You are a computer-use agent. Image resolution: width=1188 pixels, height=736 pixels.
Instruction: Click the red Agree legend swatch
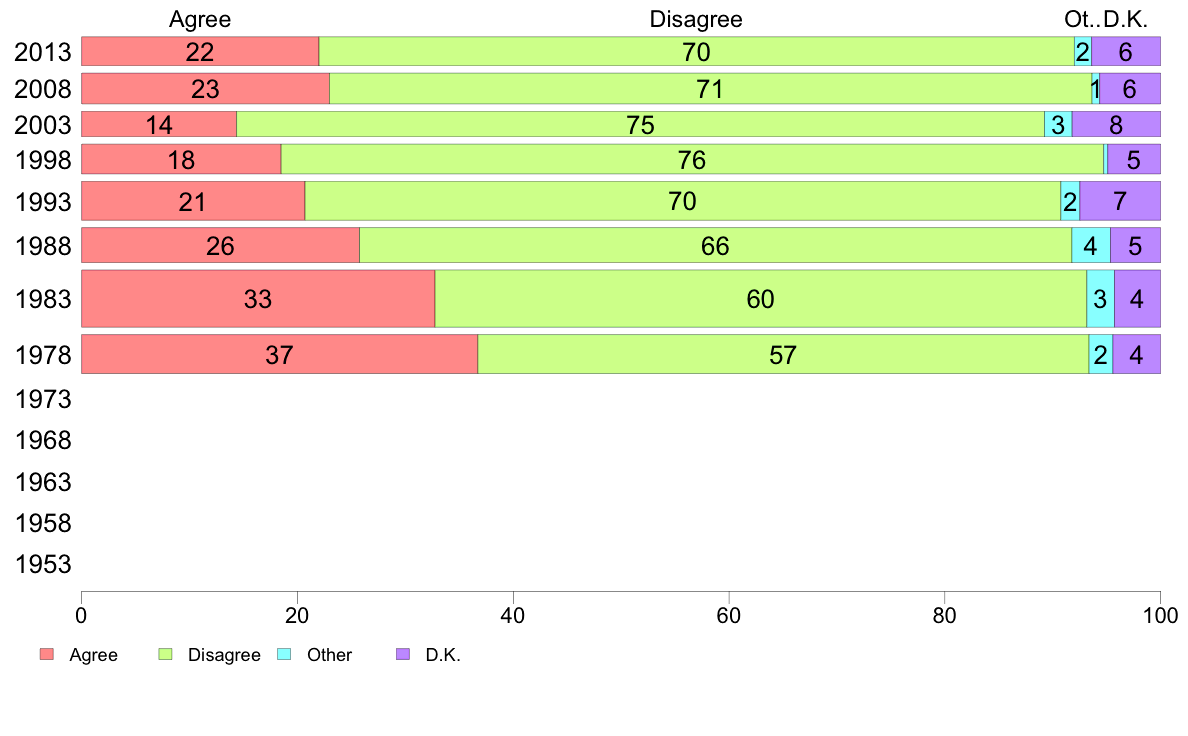tap(47, 654)
